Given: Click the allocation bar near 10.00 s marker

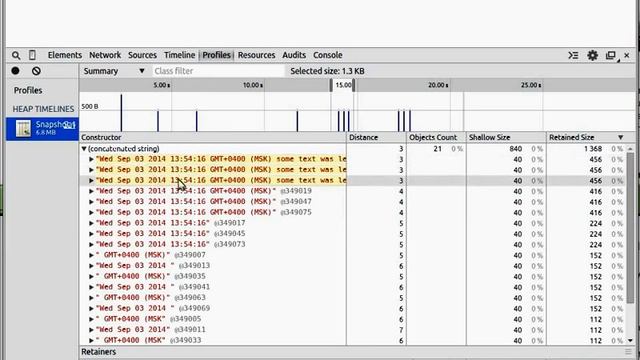Looking at the screenshot, I should pyautogui.click(x=297, y=121).
